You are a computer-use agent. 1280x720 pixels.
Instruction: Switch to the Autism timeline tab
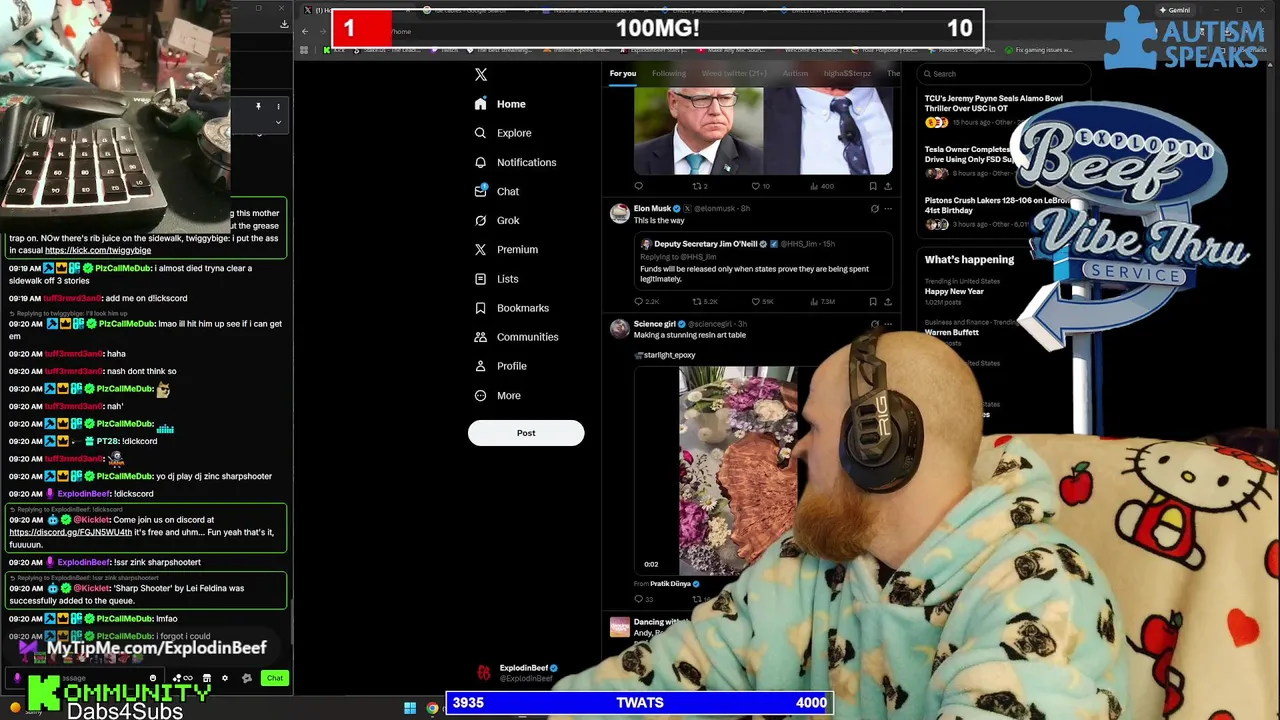click(x=795, y=73)
